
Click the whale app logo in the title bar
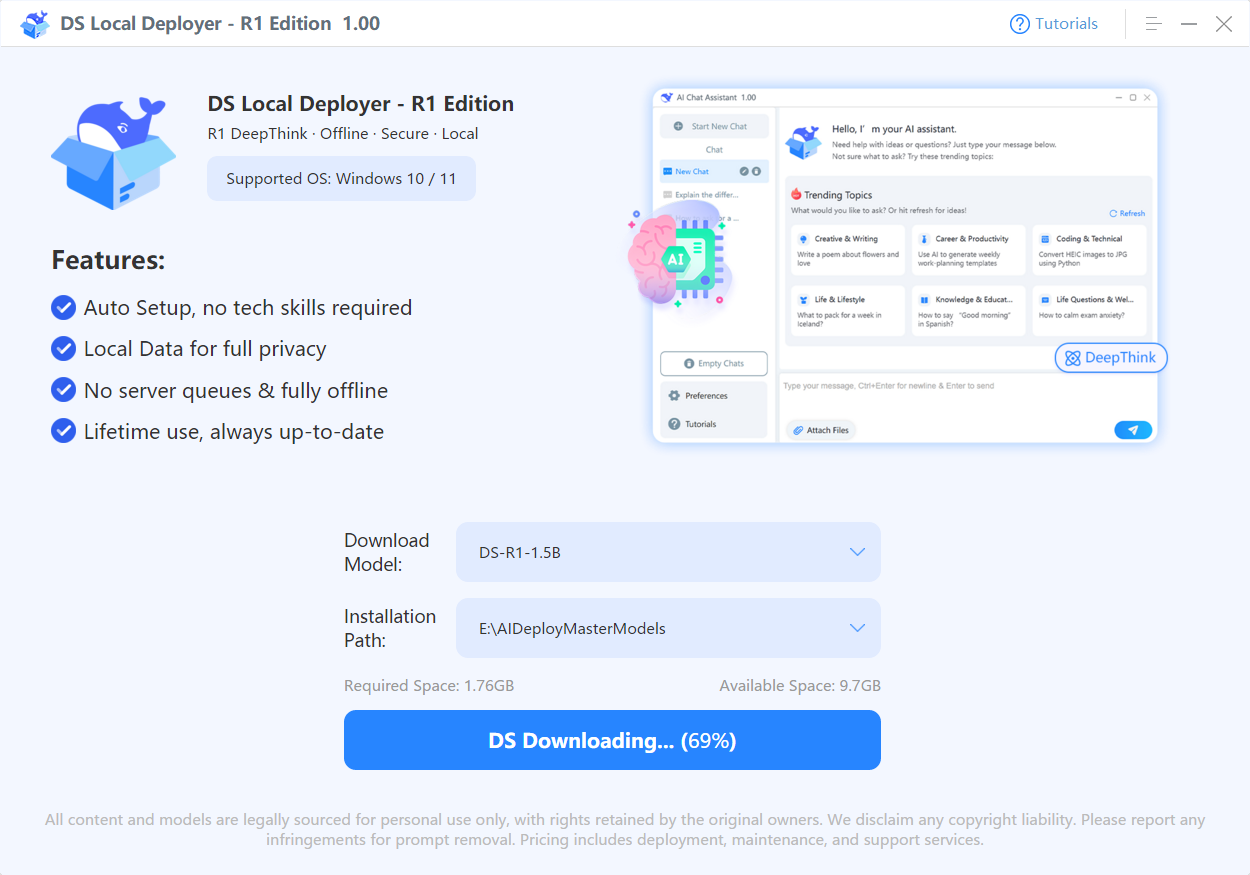coord(35,23)
